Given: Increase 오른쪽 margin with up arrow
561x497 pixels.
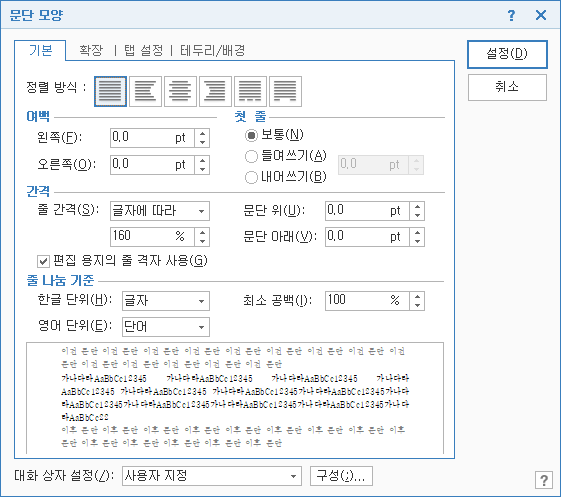Looking at the screenshot, I should [202, 161].
